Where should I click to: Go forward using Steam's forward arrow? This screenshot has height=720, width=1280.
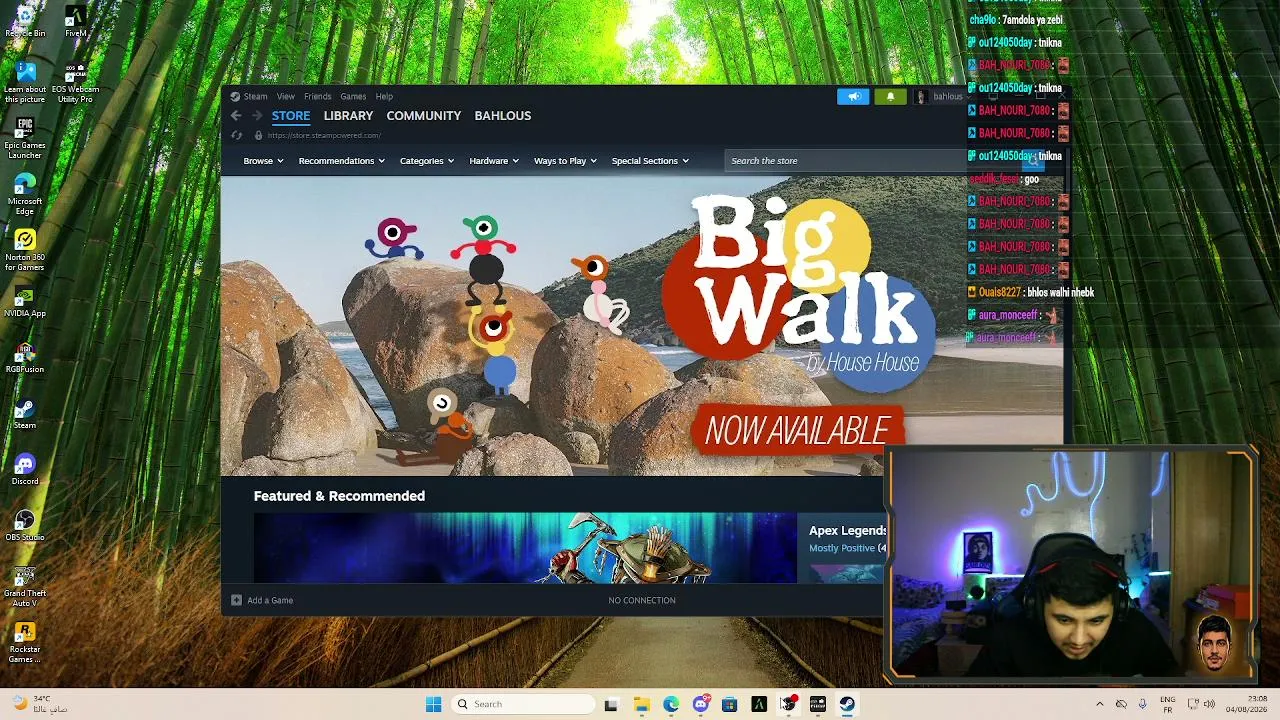(257, 116)
